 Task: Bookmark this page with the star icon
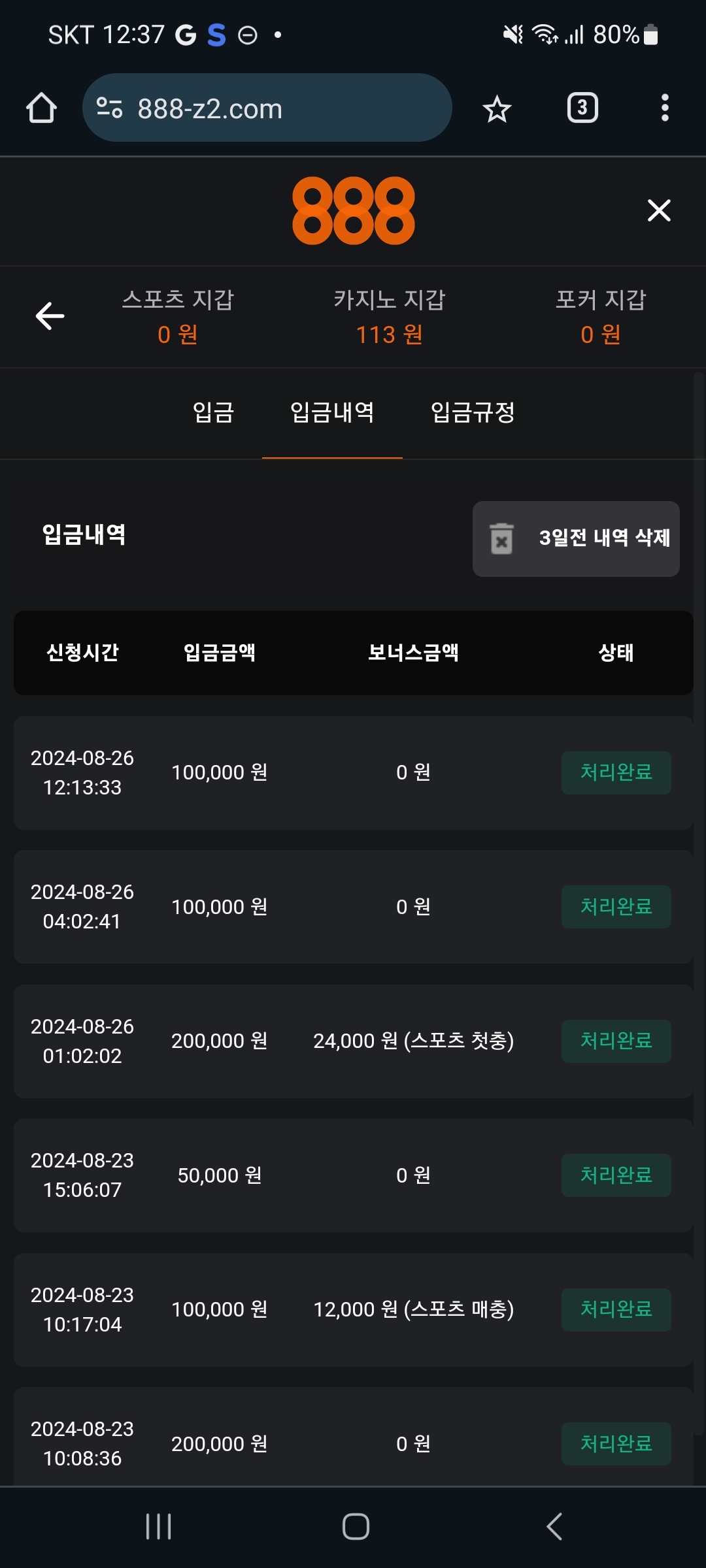click(x=497, y=108)
